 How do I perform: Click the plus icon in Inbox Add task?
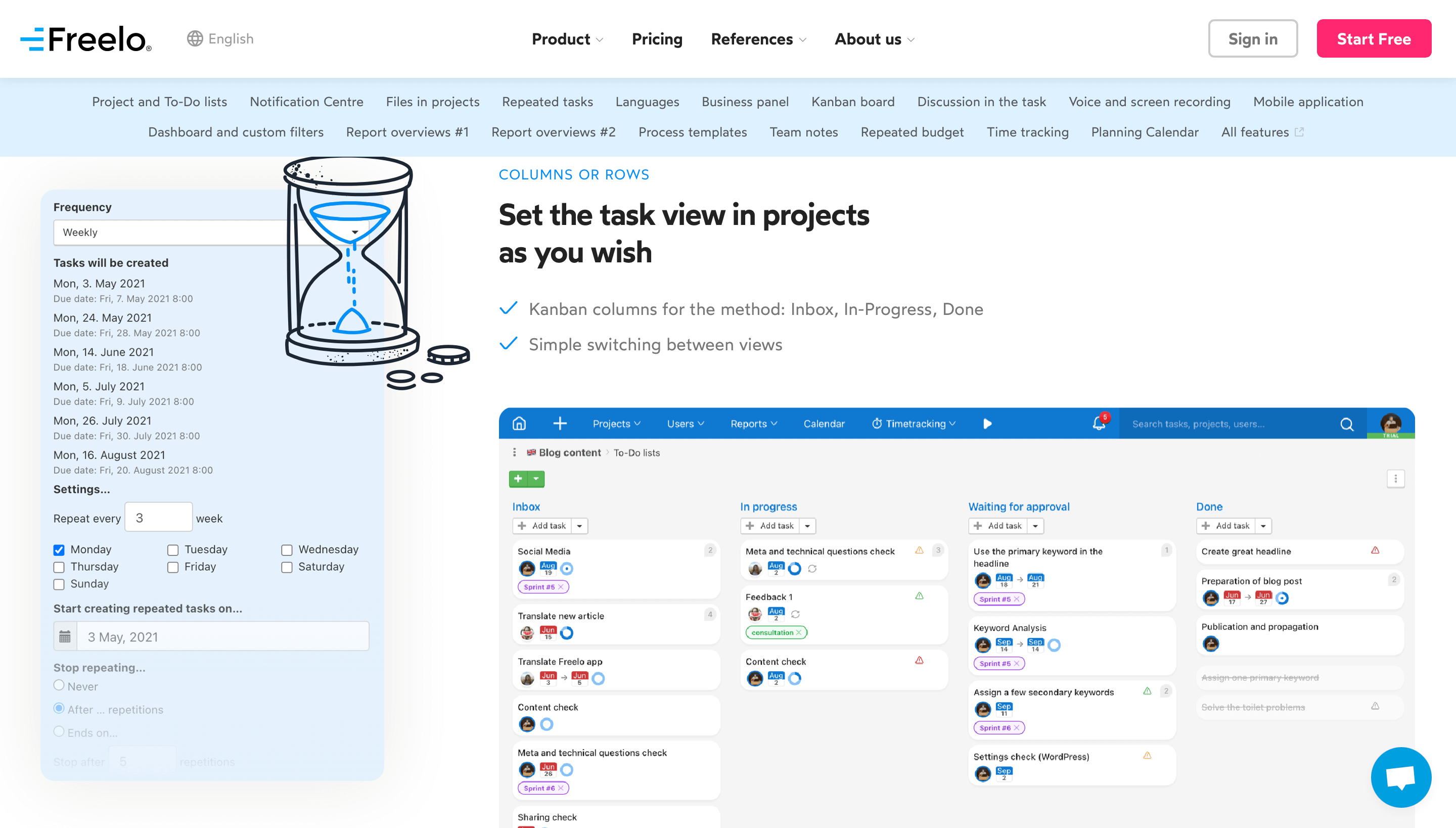pos(522,526)
